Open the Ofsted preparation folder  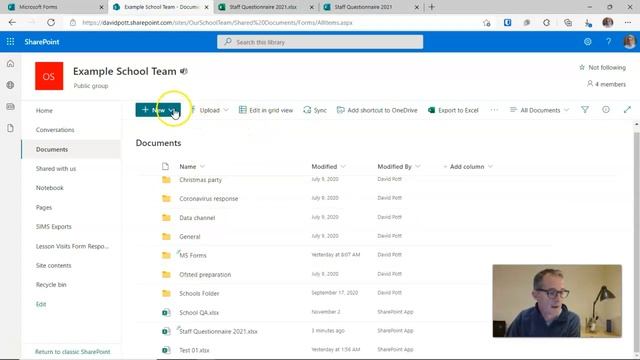coord(205,275)
